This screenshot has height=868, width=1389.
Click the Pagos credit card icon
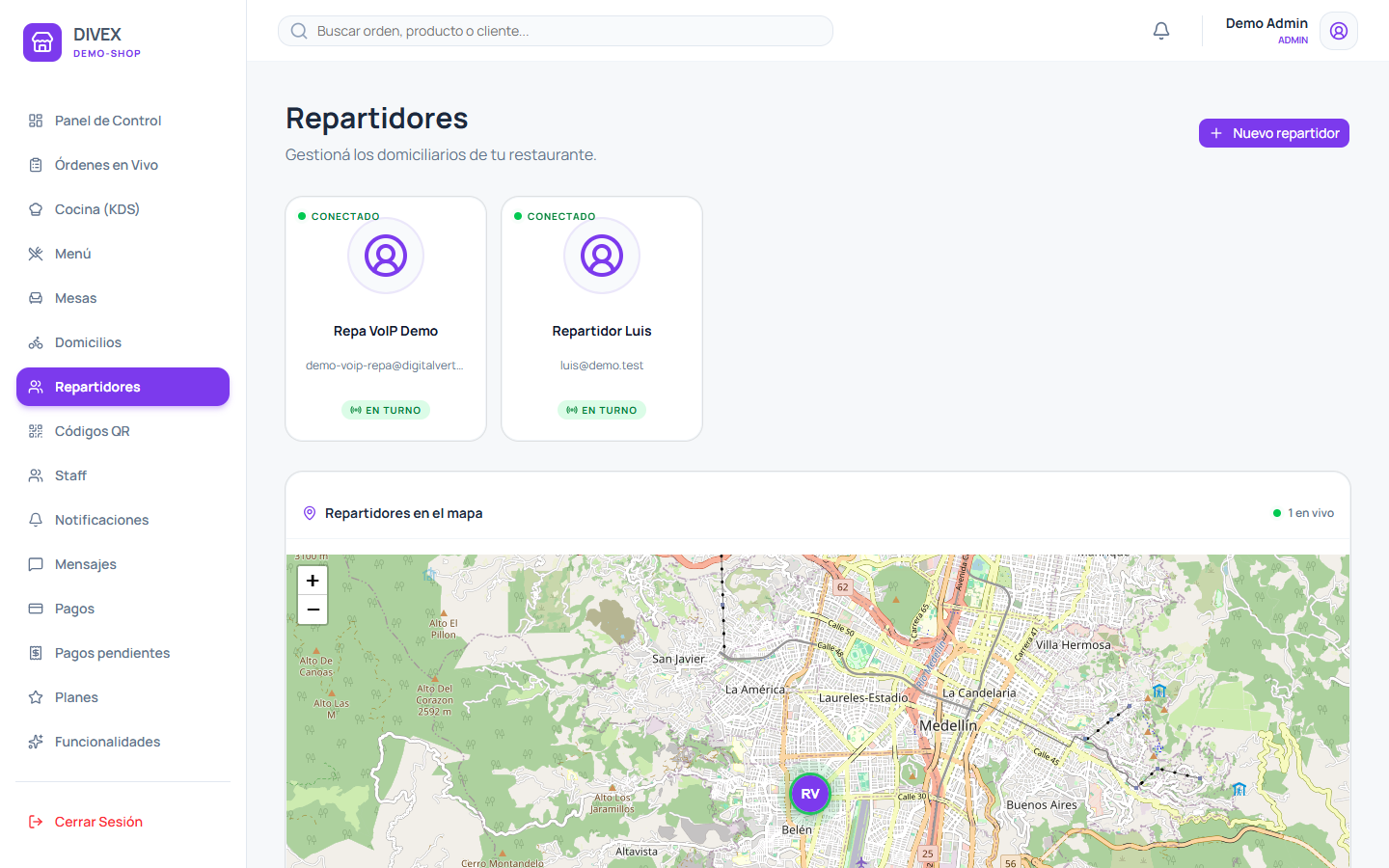36,609
